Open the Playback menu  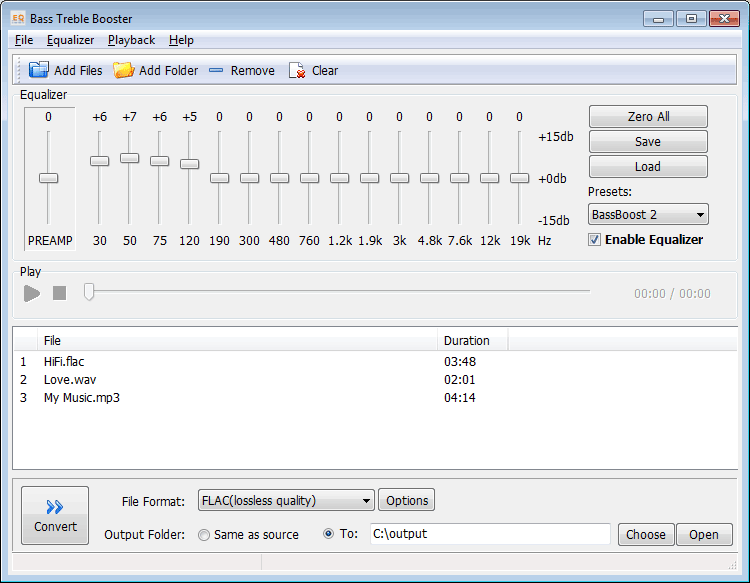pyautogui.click(x=131, y=40)
